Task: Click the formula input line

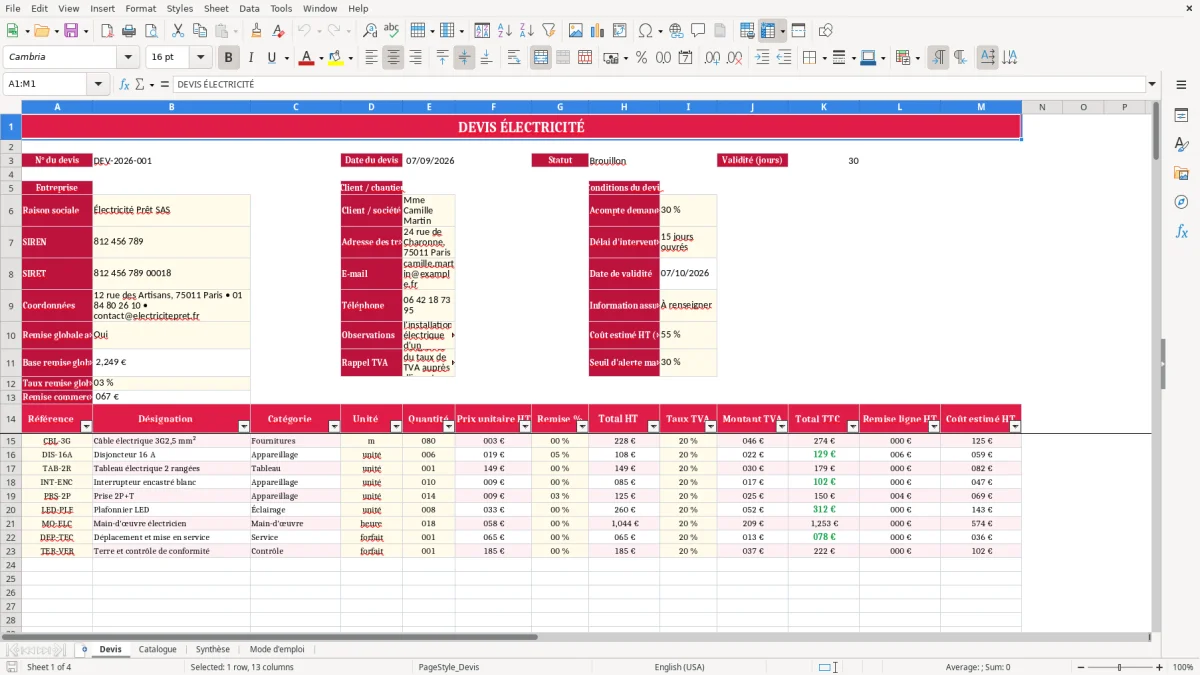Action: 658,85
